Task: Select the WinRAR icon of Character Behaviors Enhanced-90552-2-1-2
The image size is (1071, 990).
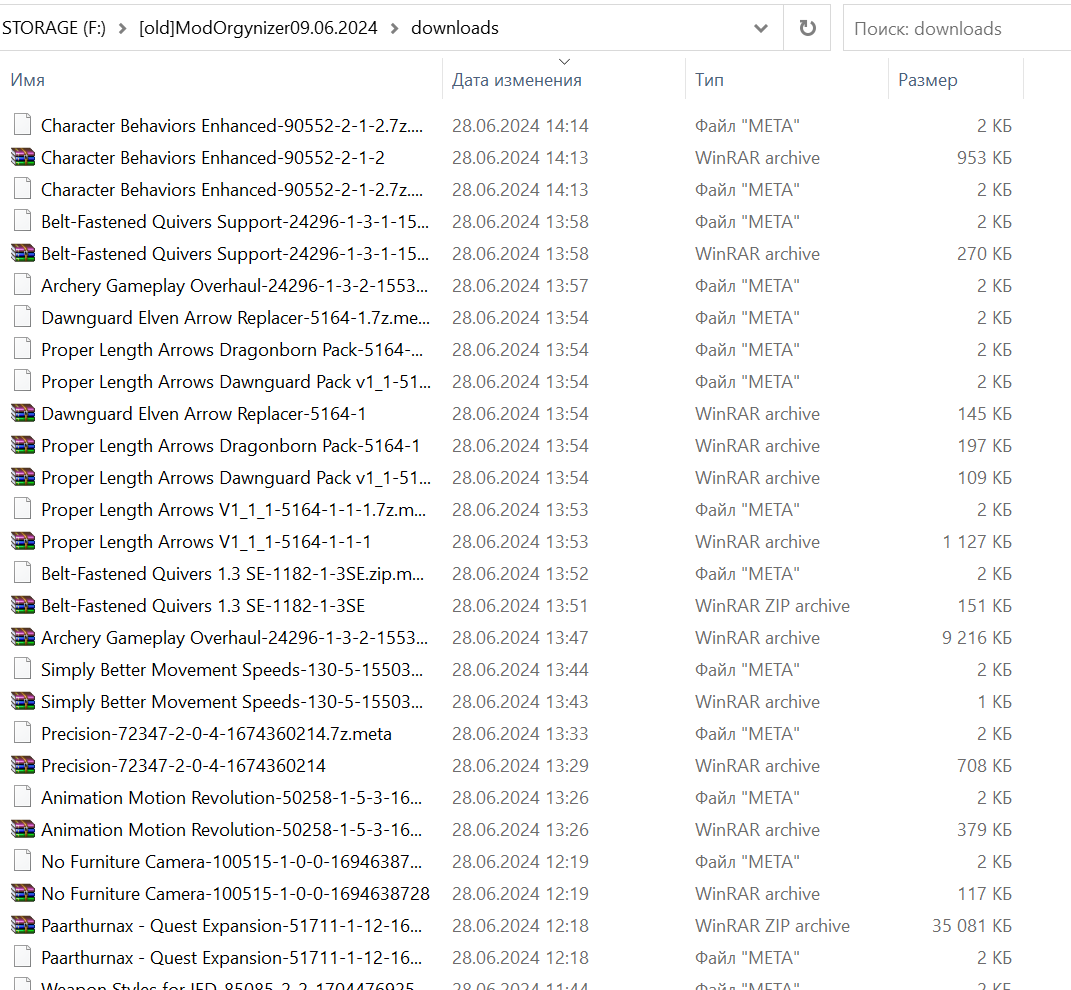Action: click(23, 158)
